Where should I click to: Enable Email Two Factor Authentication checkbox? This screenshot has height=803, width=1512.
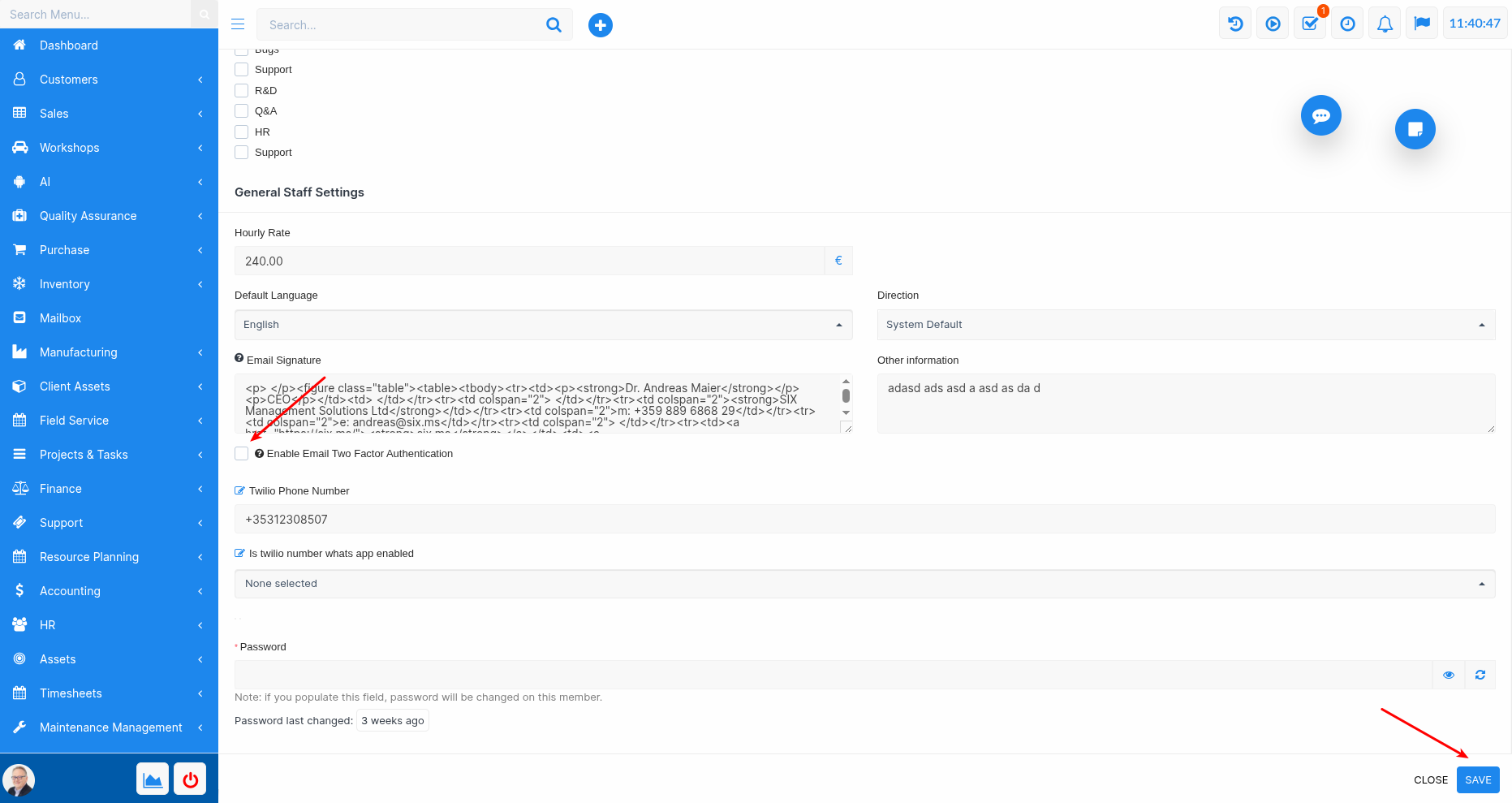pos(242,454)
